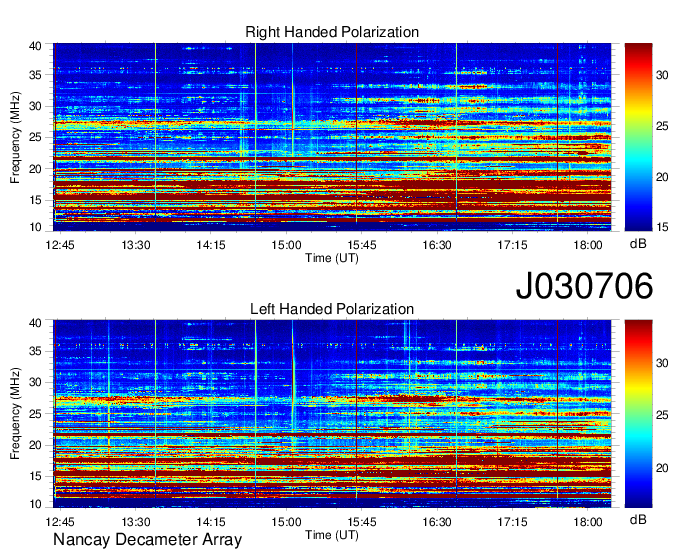Click the 17:15 time tick on right-handed plot
This screenshot has height=552, width=680.
(x=512, y=245)
